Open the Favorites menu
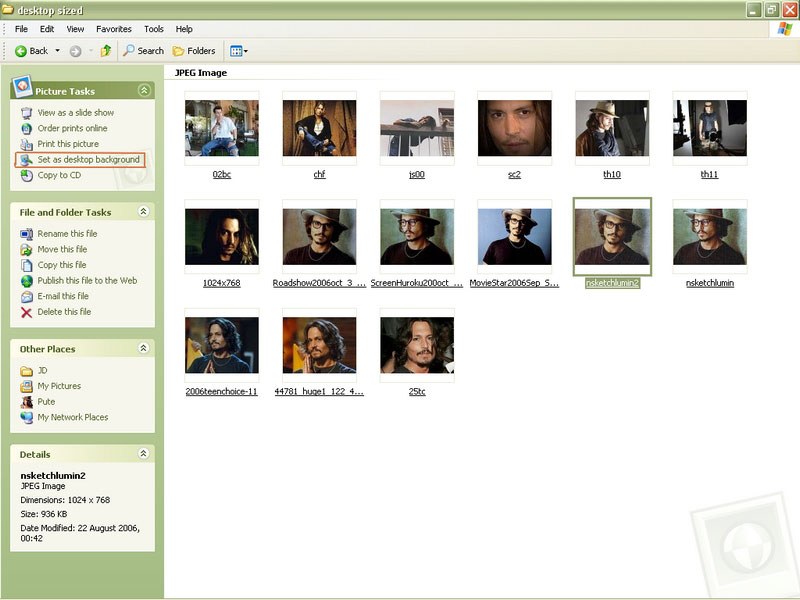 [114, 29]
